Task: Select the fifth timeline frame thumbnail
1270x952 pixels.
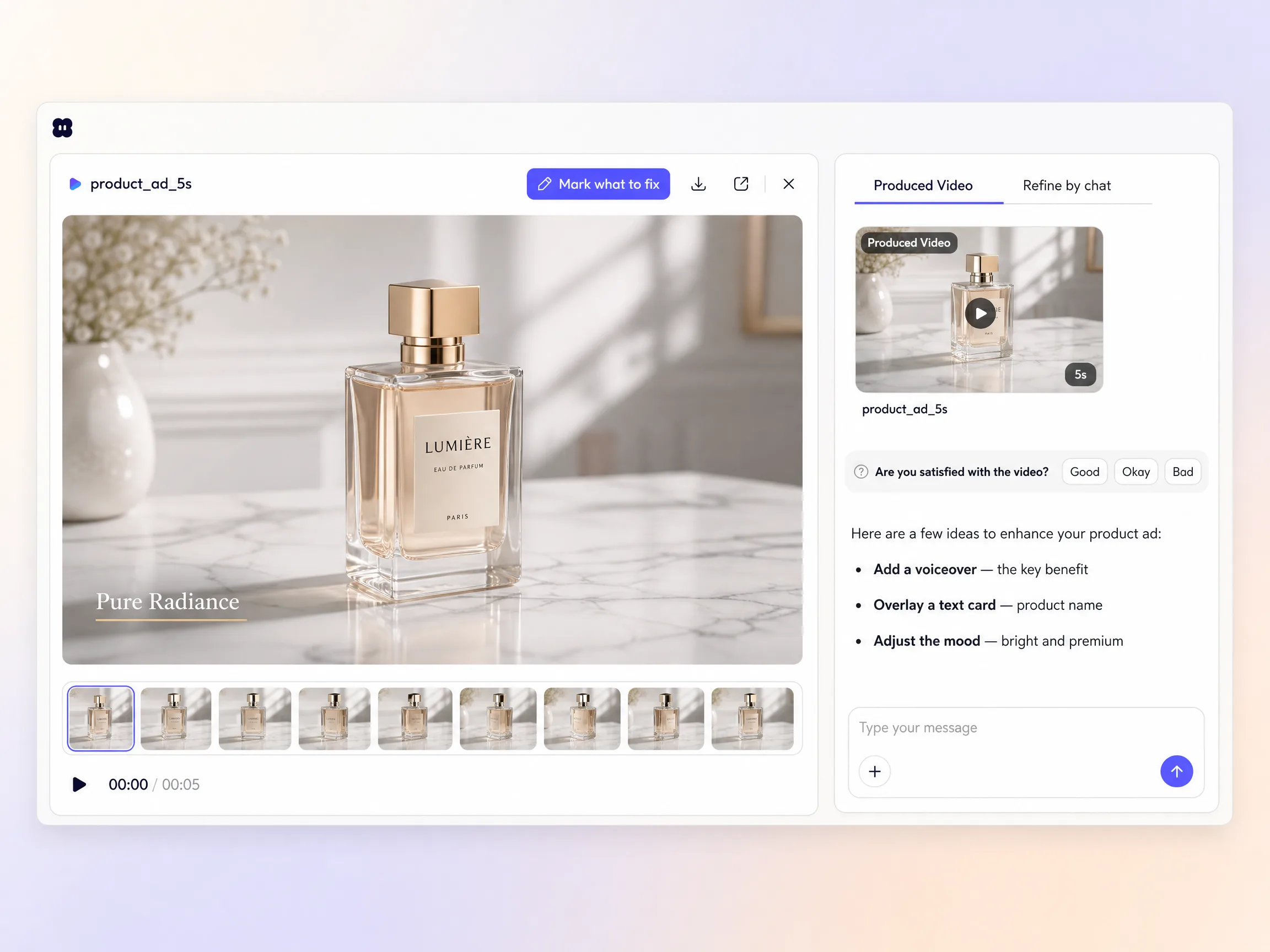Action: coord(415,718)
